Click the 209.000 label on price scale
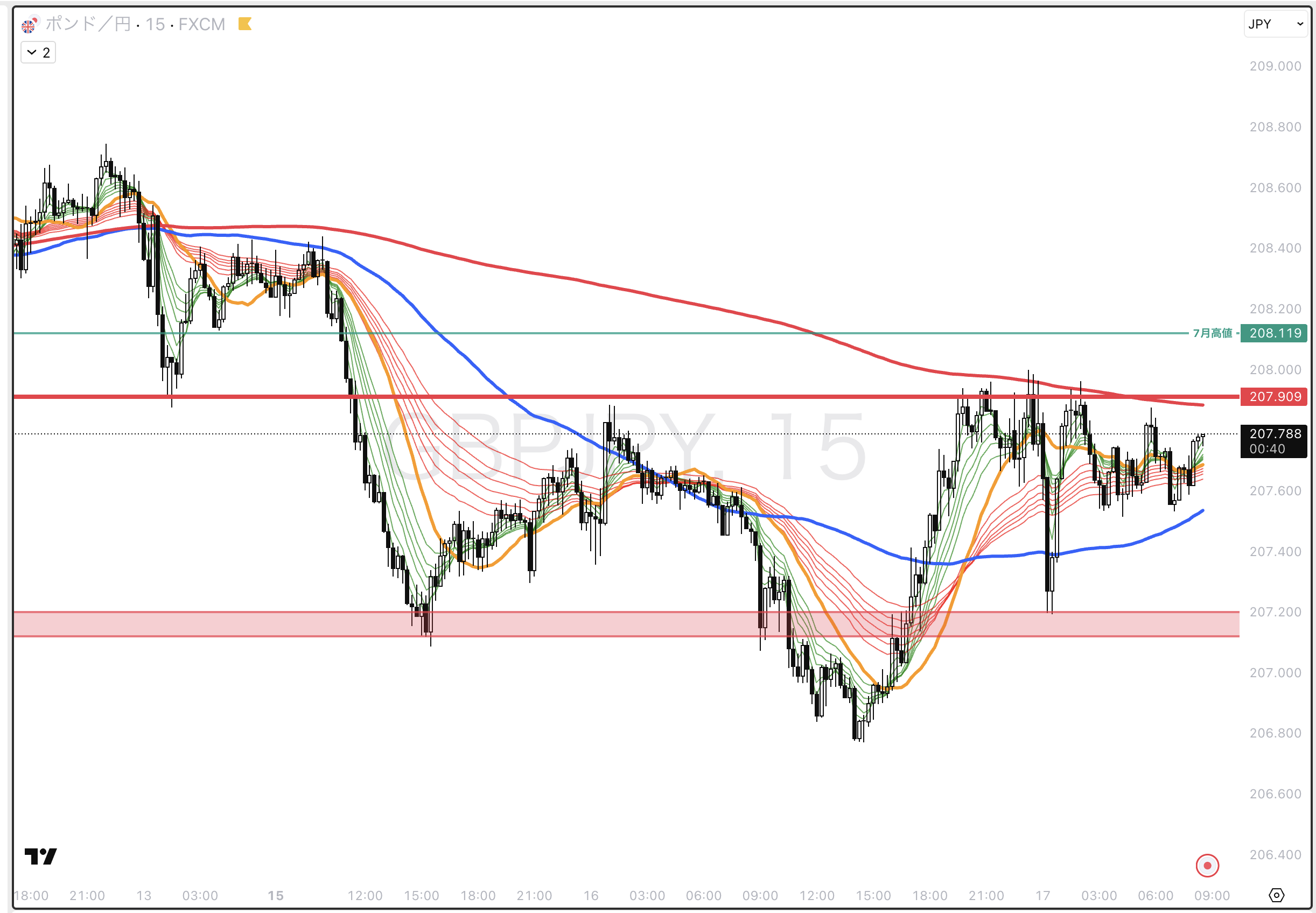 [x=1275, y=66]
